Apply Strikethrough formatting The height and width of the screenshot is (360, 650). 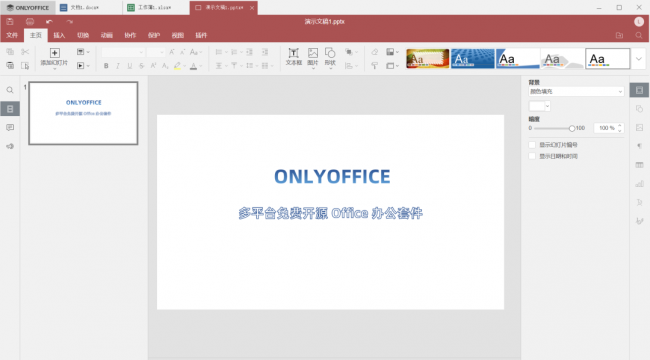pyautogui.click(x=141, y=66)
